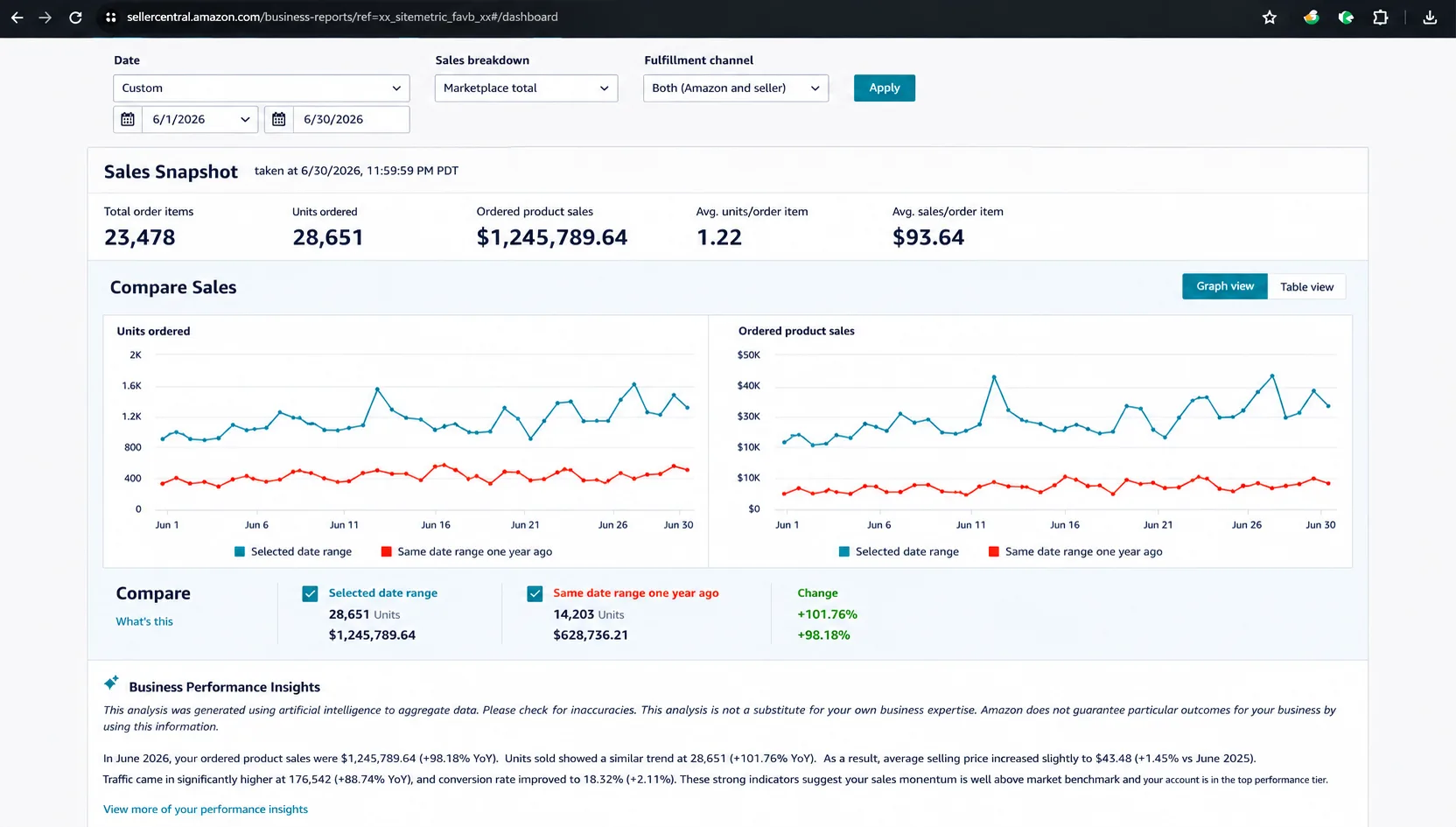Screen dimensions: 1456x827
Task: Click the Avg. sales/order item value $93.64
Action: pyautogui.click(x=928, y=237)
